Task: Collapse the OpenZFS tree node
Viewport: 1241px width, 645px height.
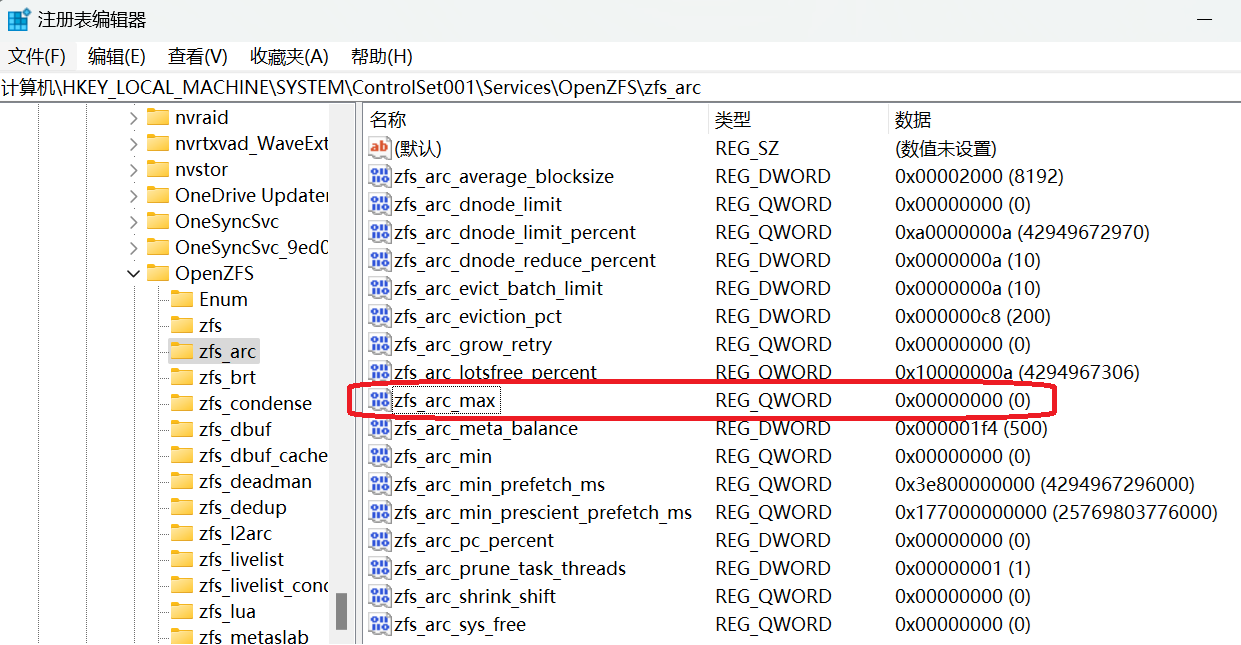Action: 134,274
